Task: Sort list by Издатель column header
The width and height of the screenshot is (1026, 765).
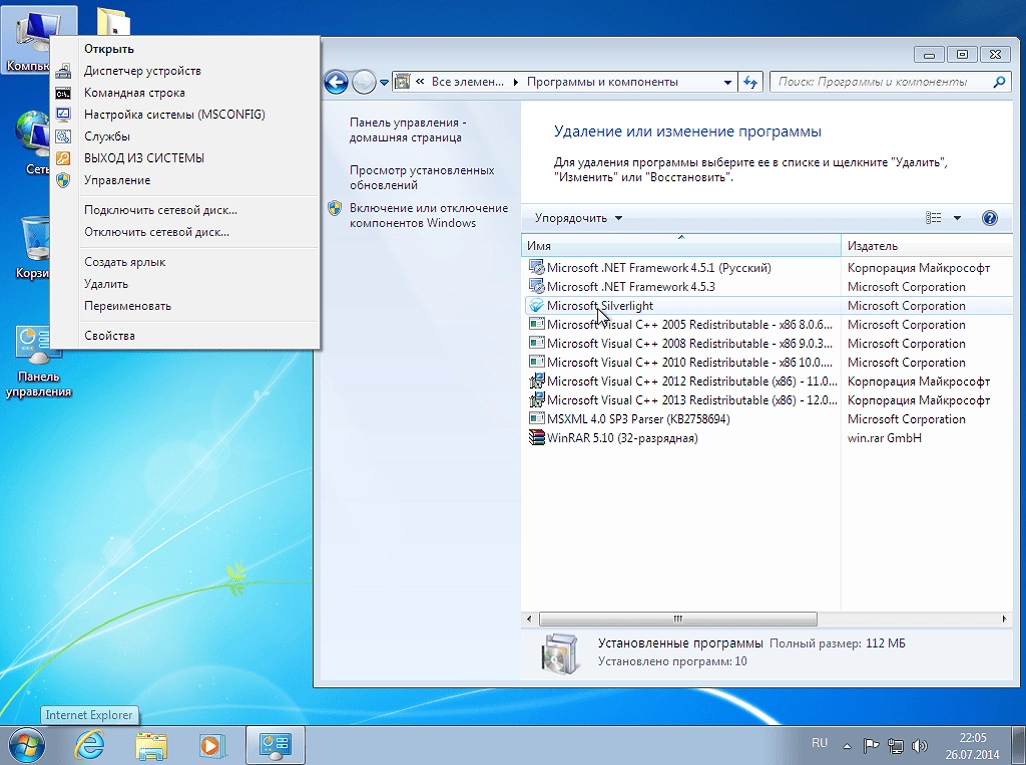Action: [x=927, y=246]
